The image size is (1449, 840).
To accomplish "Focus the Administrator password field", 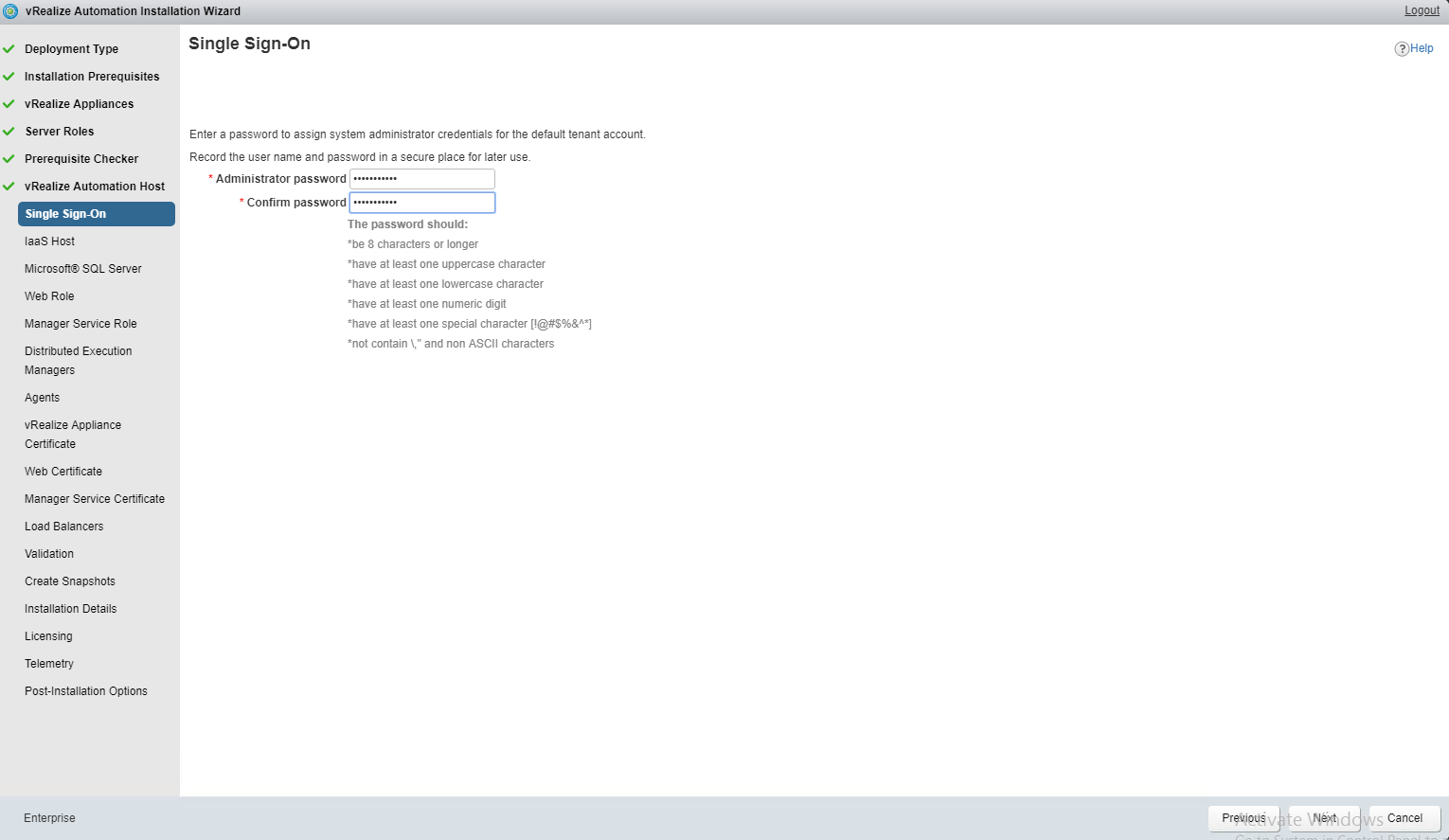I will coord(421,179).
